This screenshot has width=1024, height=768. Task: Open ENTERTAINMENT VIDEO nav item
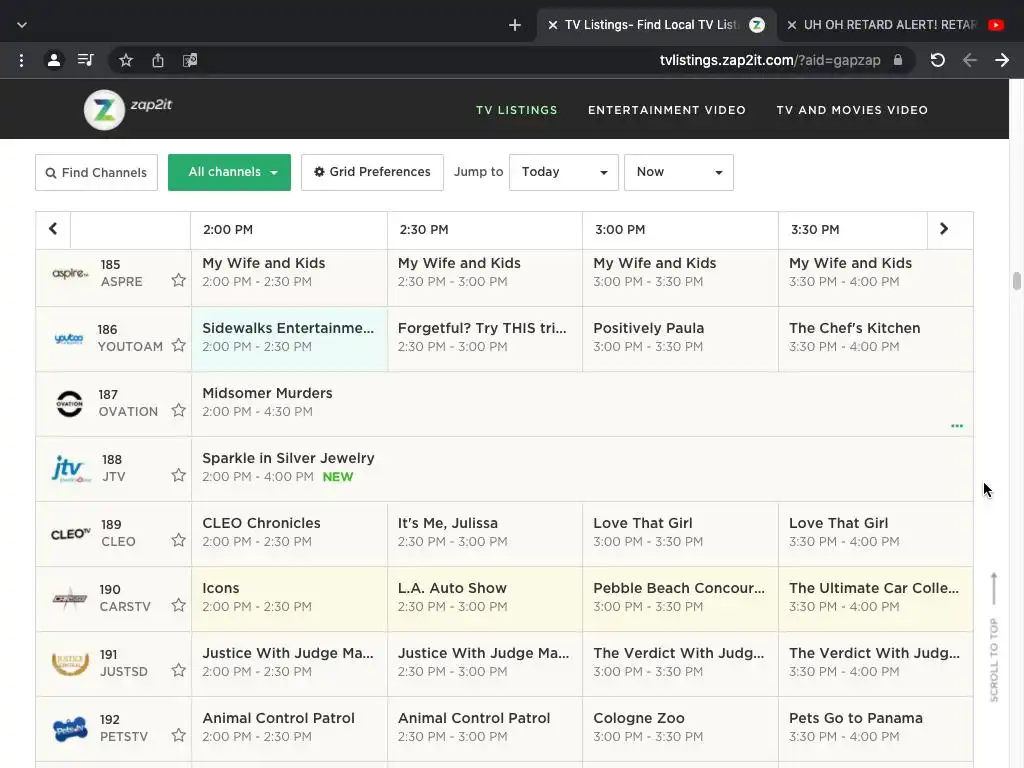click(x=667, y=110)
